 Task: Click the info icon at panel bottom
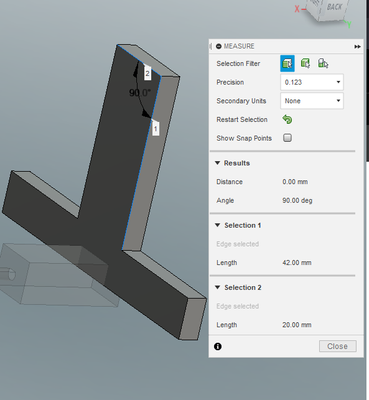218,346
